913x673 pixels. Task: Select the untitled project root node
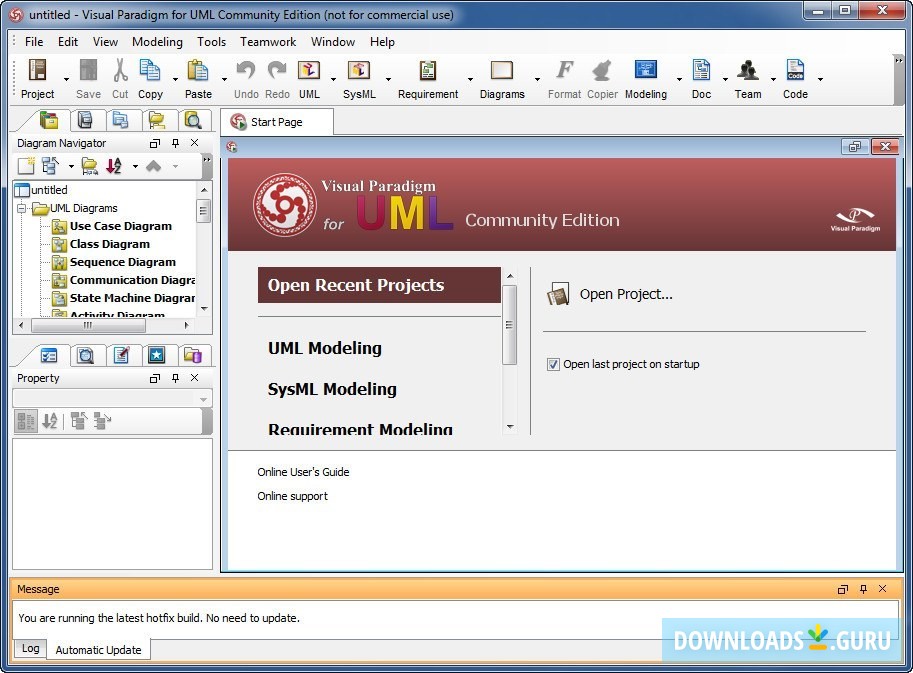pyautogui.click(x=49, y=190)
